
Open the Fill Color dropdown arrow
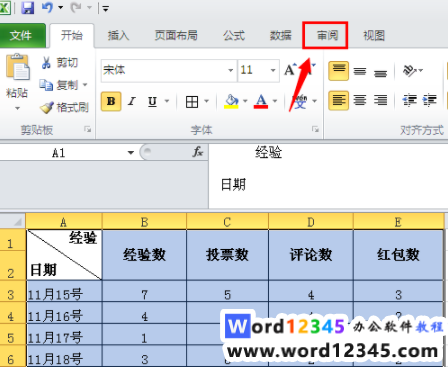coord(245,101)
